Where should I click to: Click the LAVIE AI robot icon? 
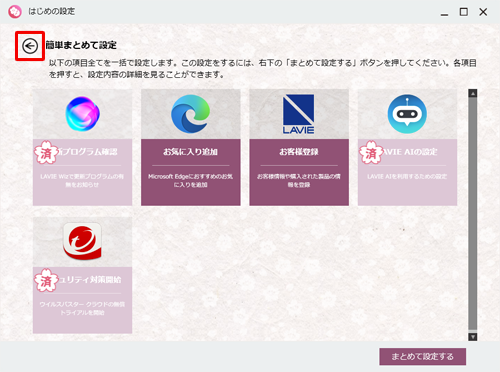[x=407, y=114]
